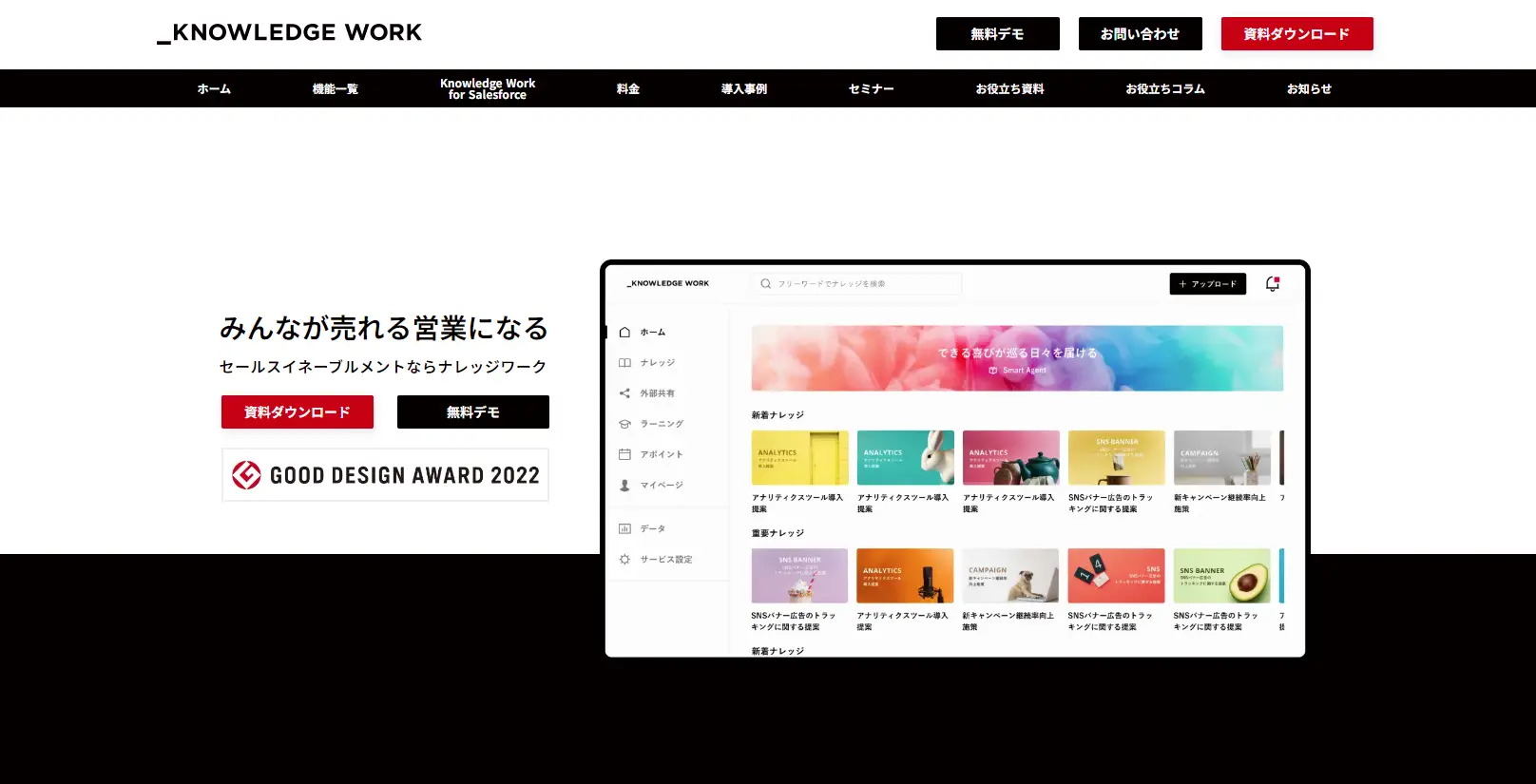Click the データ chart icon in the sidebar
1536x784 pixels.
pos(624,528)
